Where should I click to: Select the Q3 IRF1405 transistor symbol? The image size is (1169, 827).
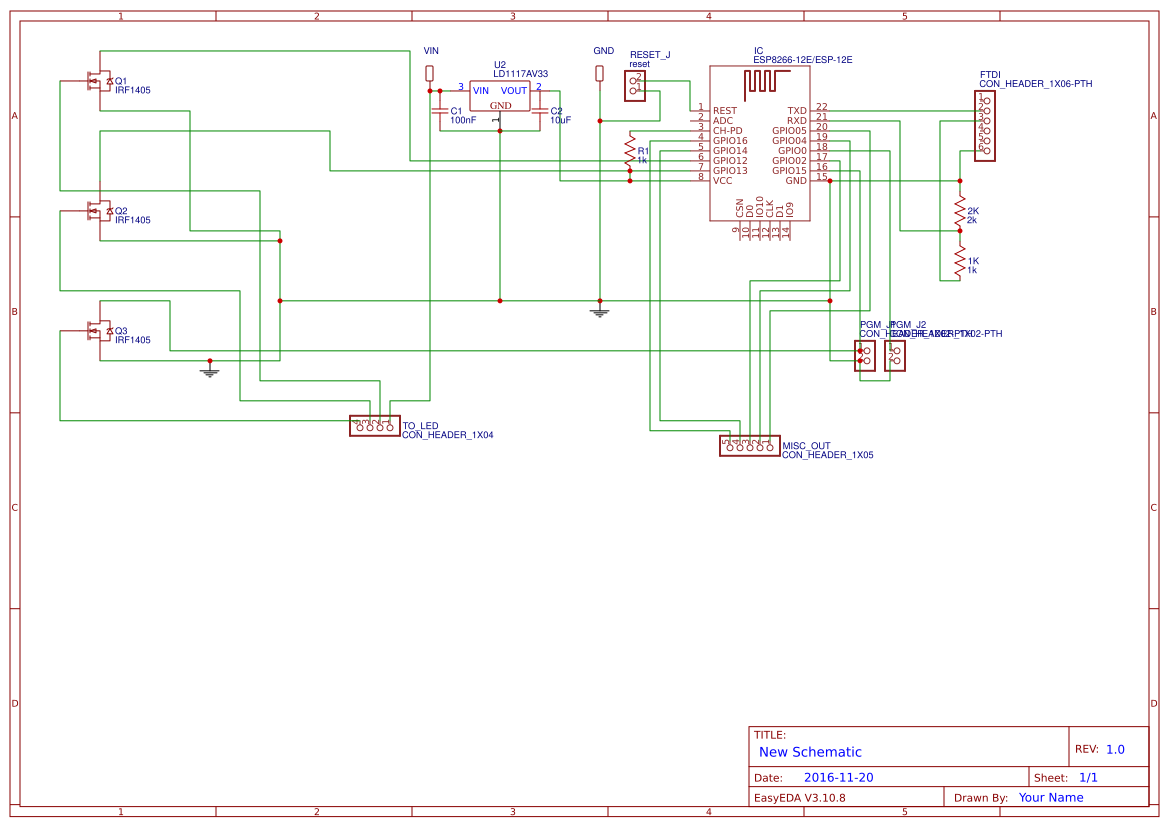[98, 330]
